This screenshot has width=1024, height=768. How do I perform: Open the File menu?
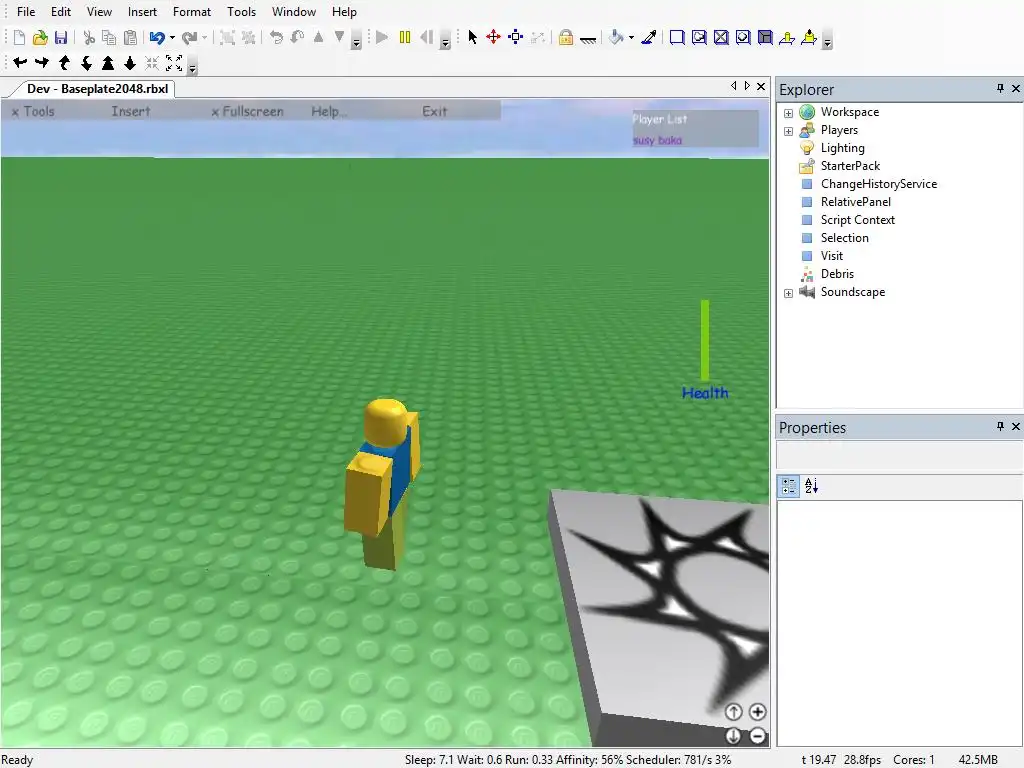point(26,12)
